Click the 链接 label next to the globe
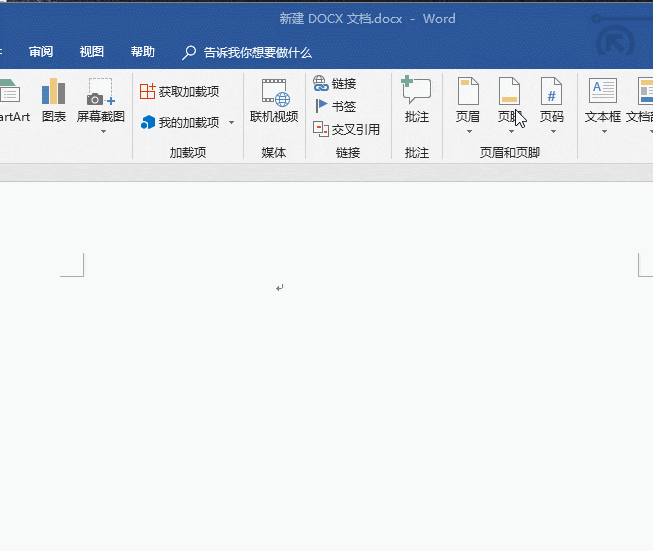Image resolution: width=653 pixels, height=551 pixels. [344, 84]
